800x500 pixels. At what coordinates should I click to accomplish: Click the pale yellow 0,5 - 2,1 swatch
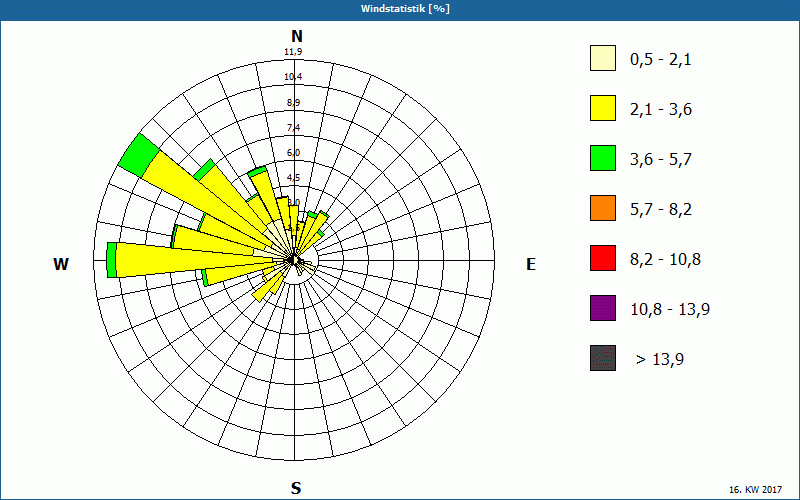603,58
